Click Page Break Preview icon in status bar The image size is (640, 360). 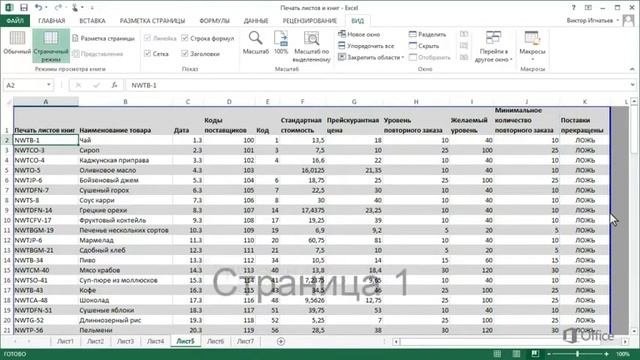(x=535, y=354)
